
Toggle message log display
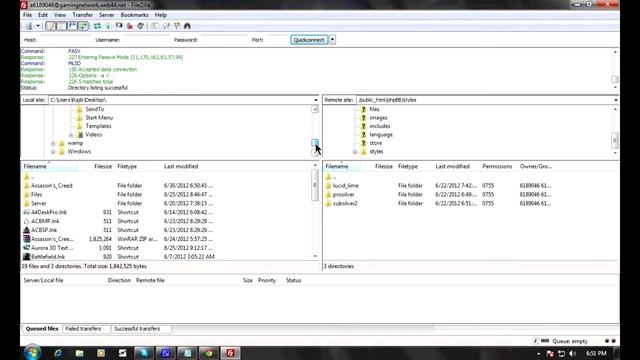(x=51, y=26)
